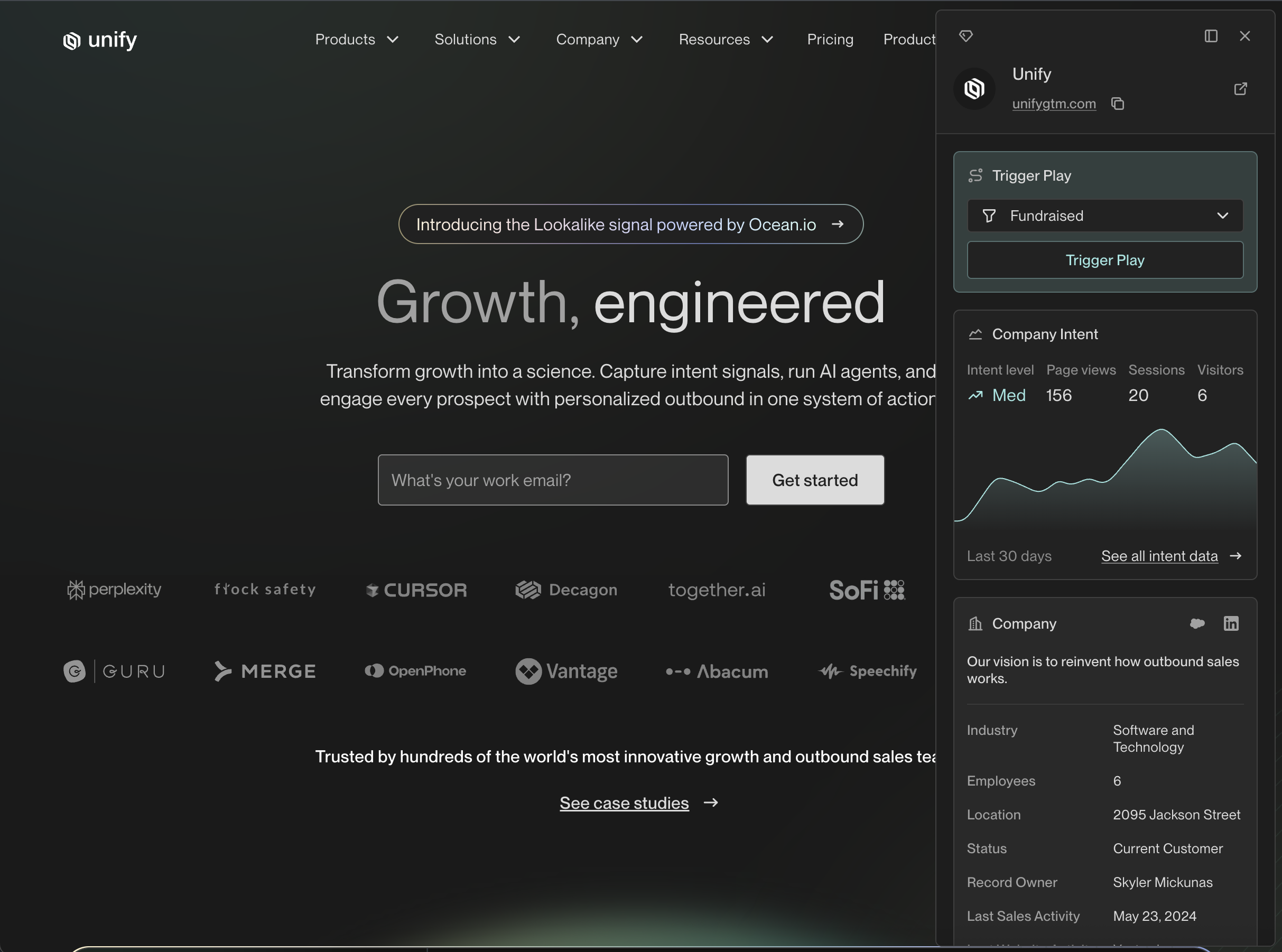Viewport: 1282px width, 952px height.
Task: Click the unify homepage logo
Action: click(x=100, y=40)
